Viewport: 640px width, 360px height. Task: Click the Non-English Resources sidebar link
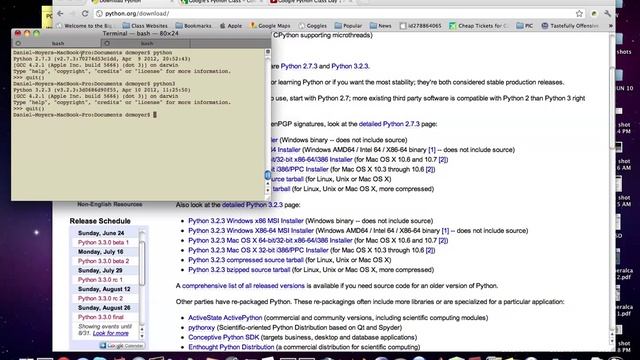(x=110, y=204)
